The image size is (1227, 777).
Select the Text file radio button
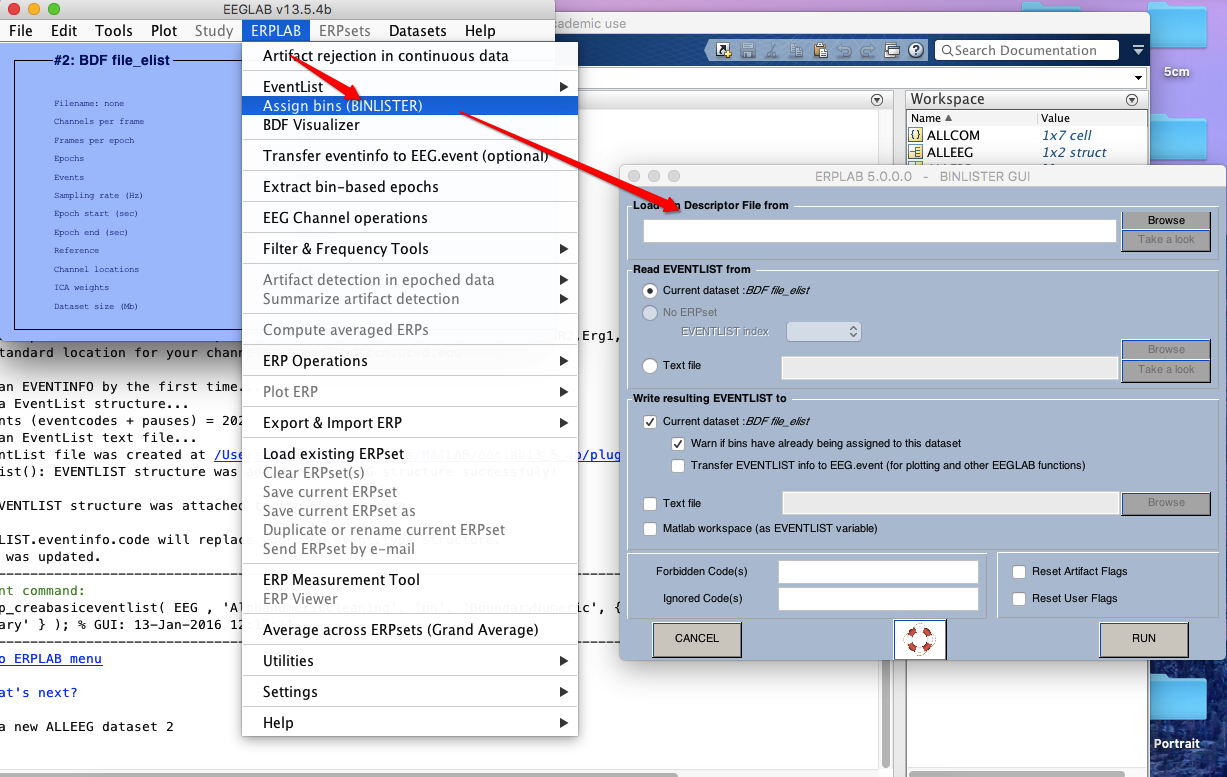651,366
